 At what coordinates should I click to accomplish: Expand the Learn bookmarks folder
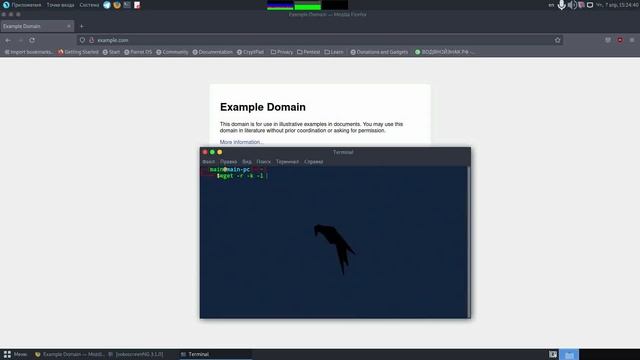coord(334,52)
